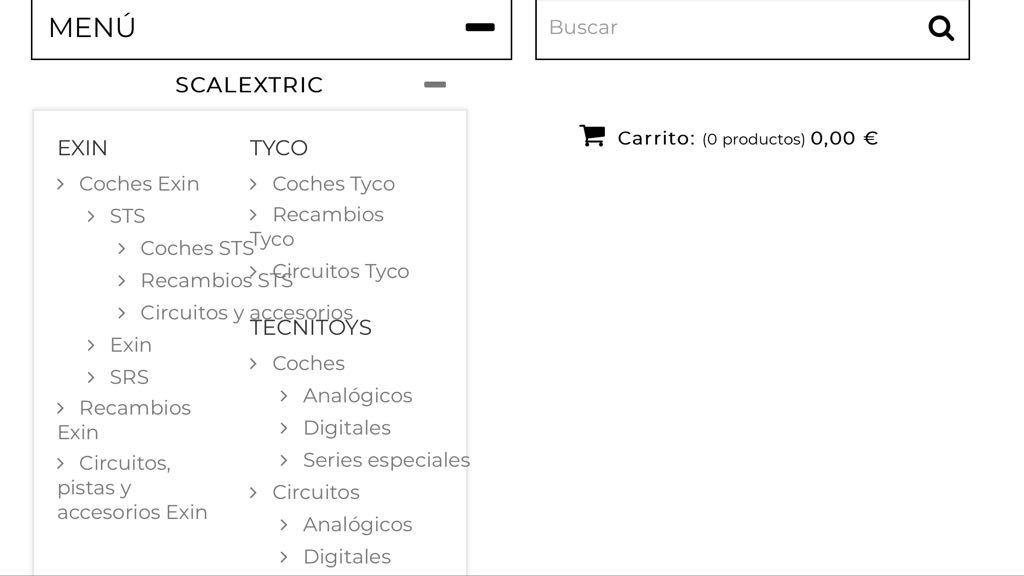Open Recambios Exin link
The width and height of the screenshot is (1024, 576).
[x=124, y=420]
